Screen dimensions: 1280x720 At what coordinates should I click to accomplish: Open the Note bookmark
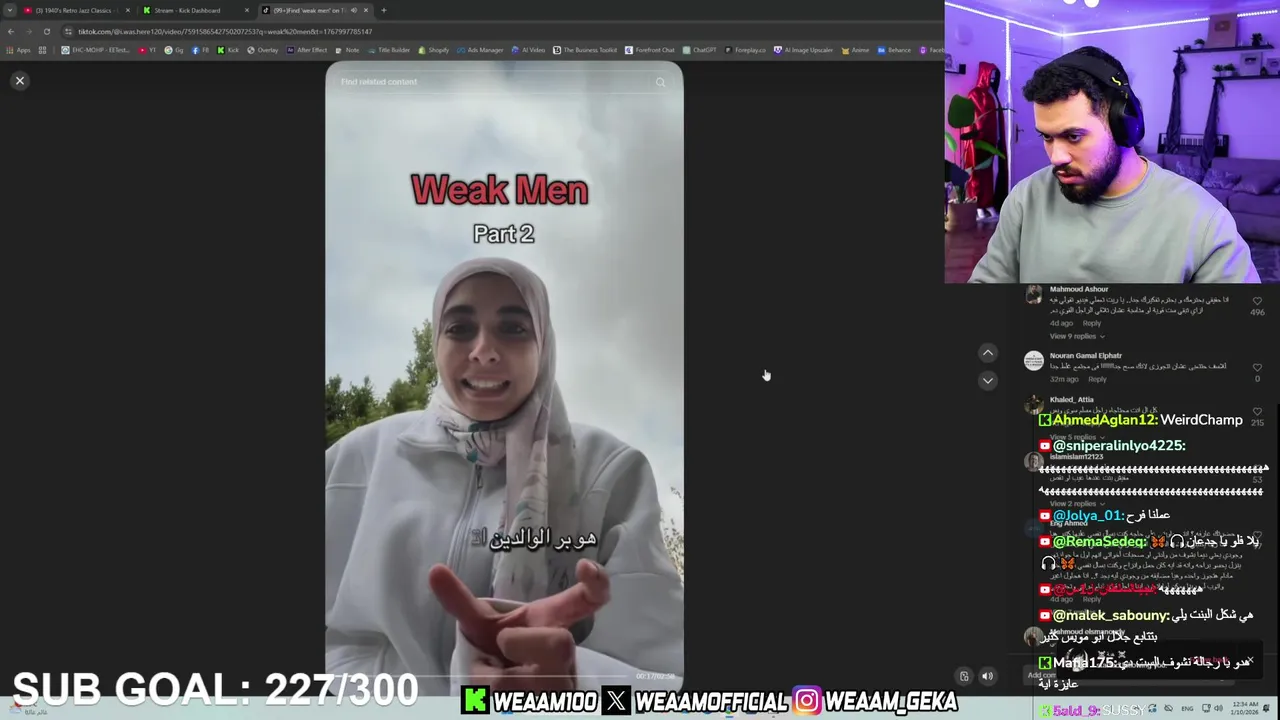pyautogui.click(x=348, y=50)
